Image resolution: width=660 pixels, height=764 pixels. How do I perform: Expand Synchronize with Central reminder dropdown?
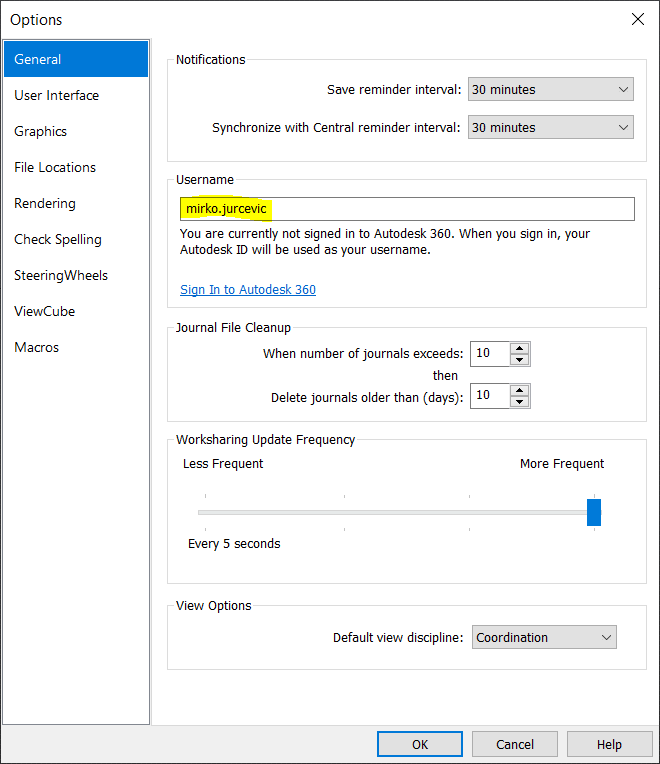[x=551, y=127]
